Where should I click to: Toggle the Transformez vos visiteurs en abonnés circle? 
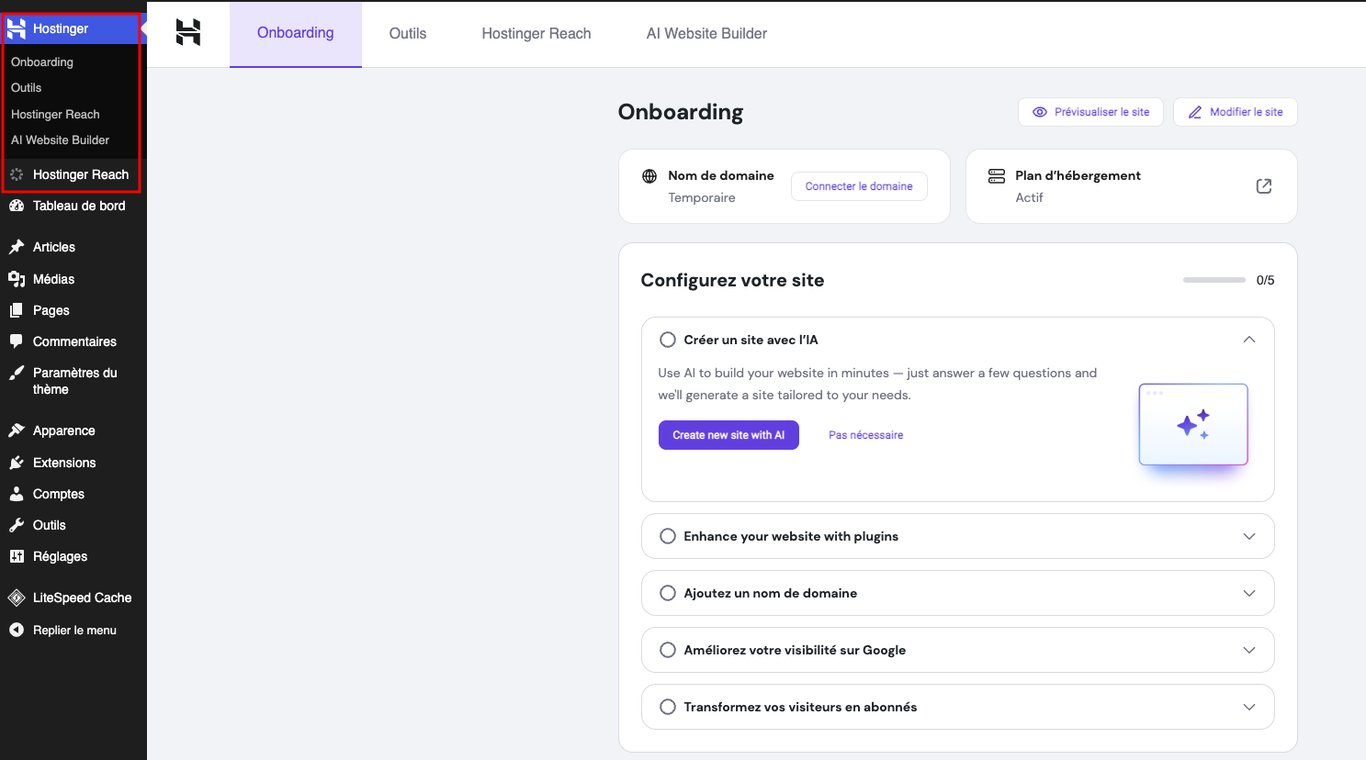point(668,707)
